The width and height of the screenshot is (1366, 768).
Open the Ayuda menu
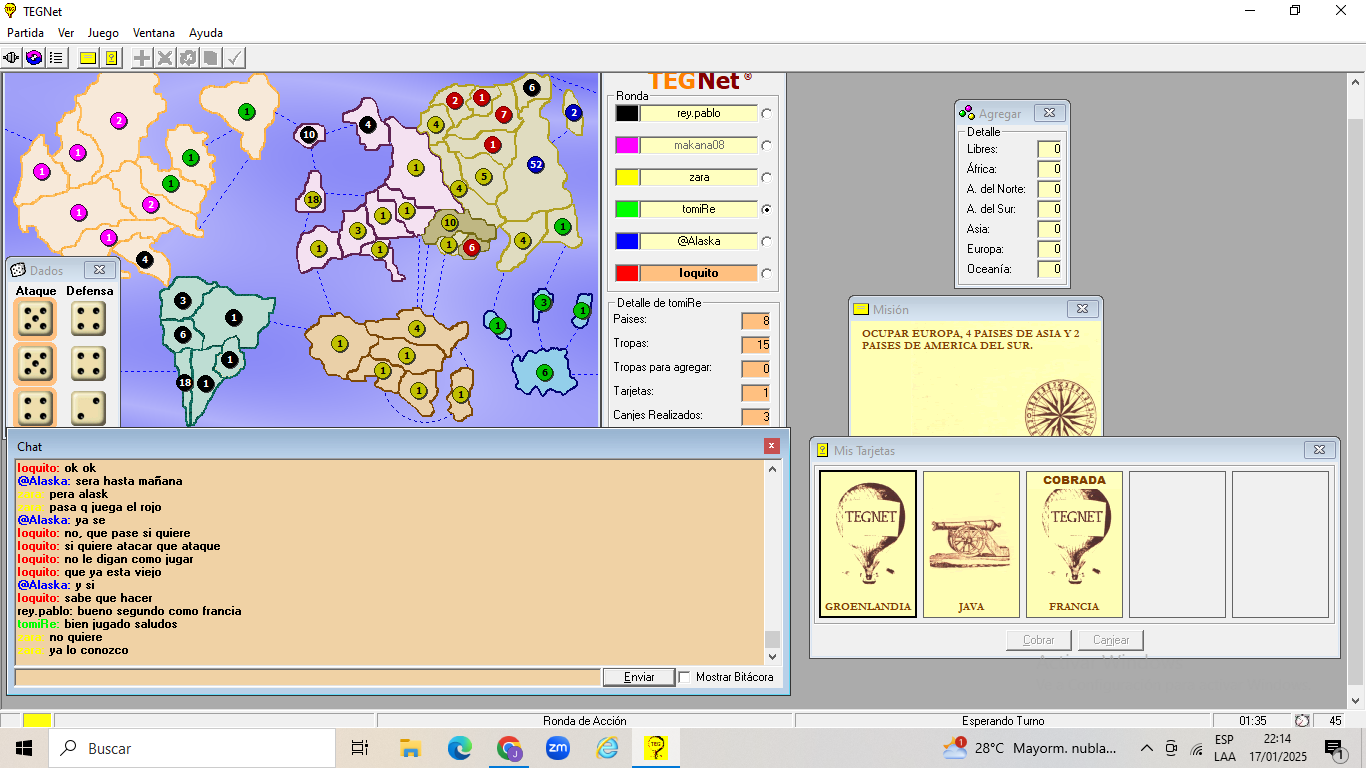click(x=206, y=33)
